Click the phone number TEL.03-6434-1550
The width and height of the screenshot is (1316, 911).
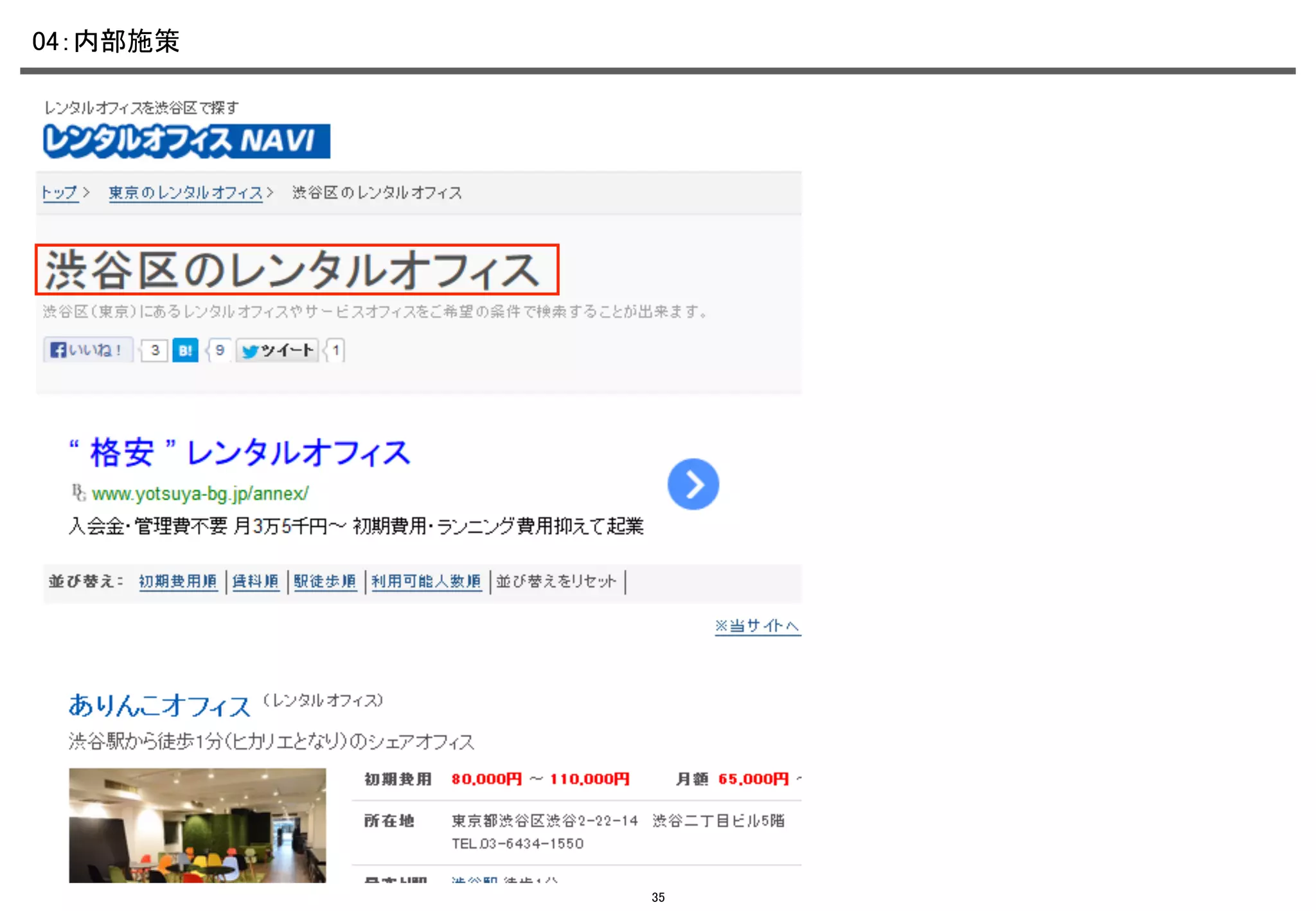pyautogui.click(x=517, y=844)
